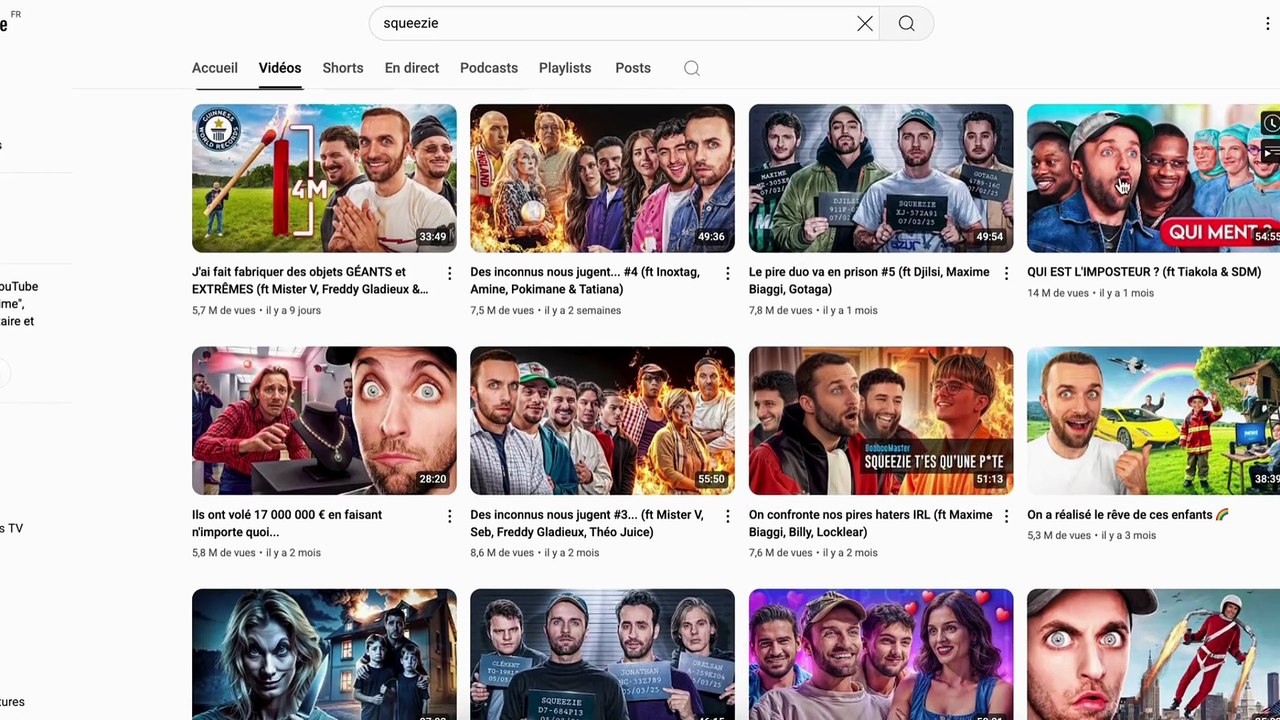The height and width of the screenshot is (720, 1280).
Task: Select the Vidéos tab
Action: (280, 68)
